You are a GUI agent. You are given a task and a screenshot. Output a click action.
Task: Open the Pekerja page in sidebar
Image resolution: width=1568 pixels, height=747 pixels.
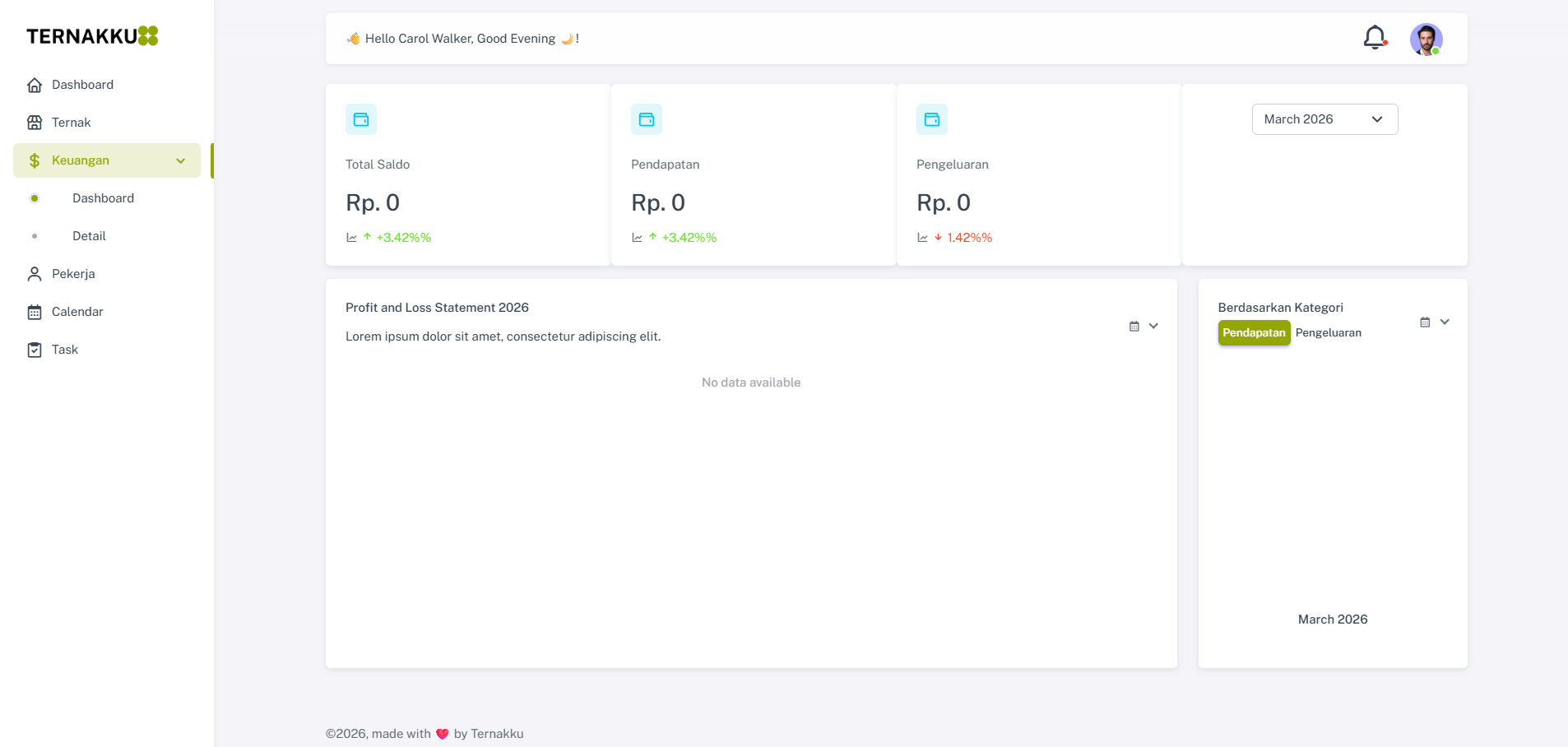click(x=73, y=274)
